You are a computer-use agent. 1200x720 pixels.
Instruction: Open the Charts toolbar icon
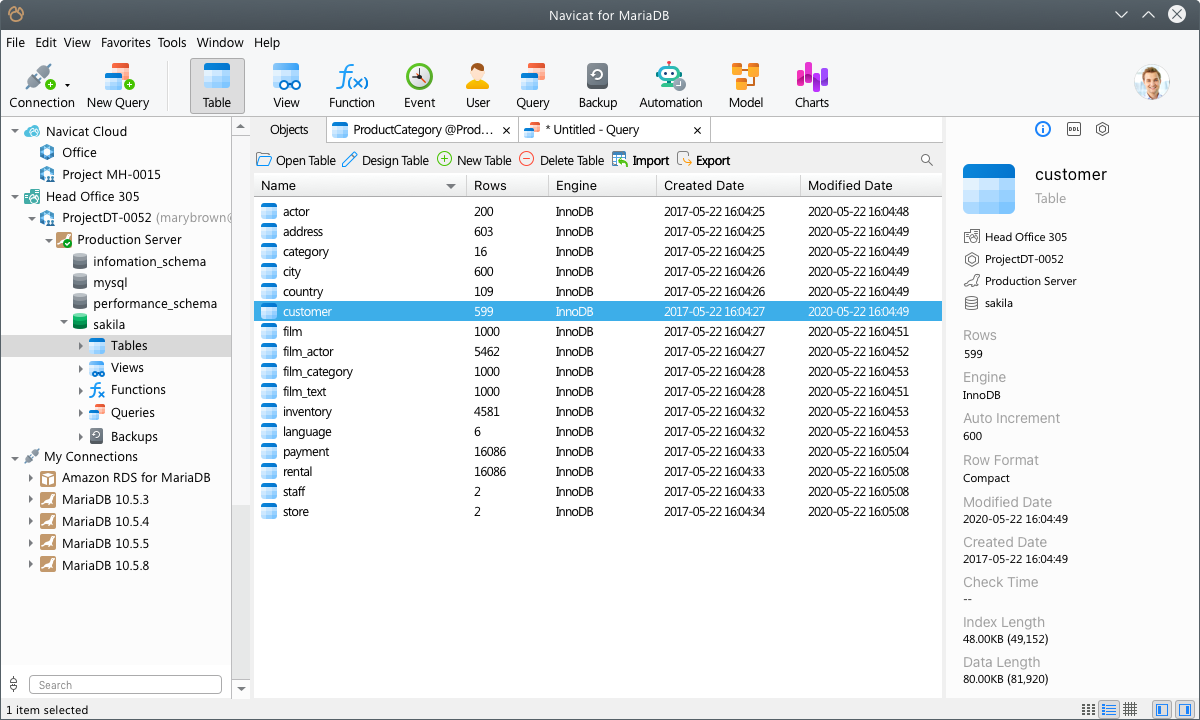click(x=812, y=77)
